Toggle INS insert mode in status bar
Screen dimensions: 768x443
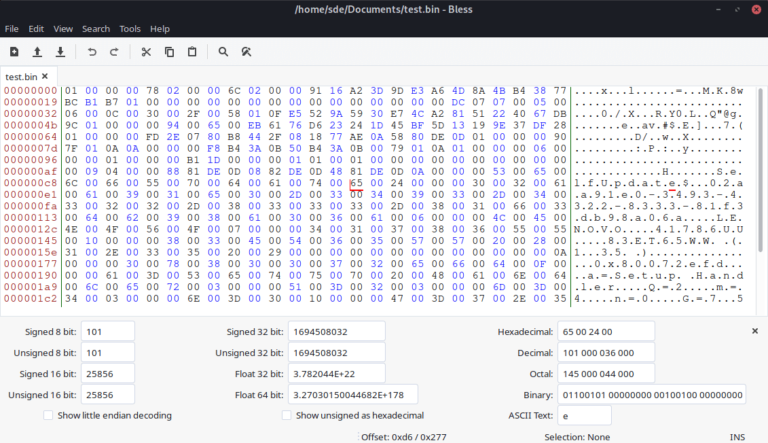pos(737,437)
